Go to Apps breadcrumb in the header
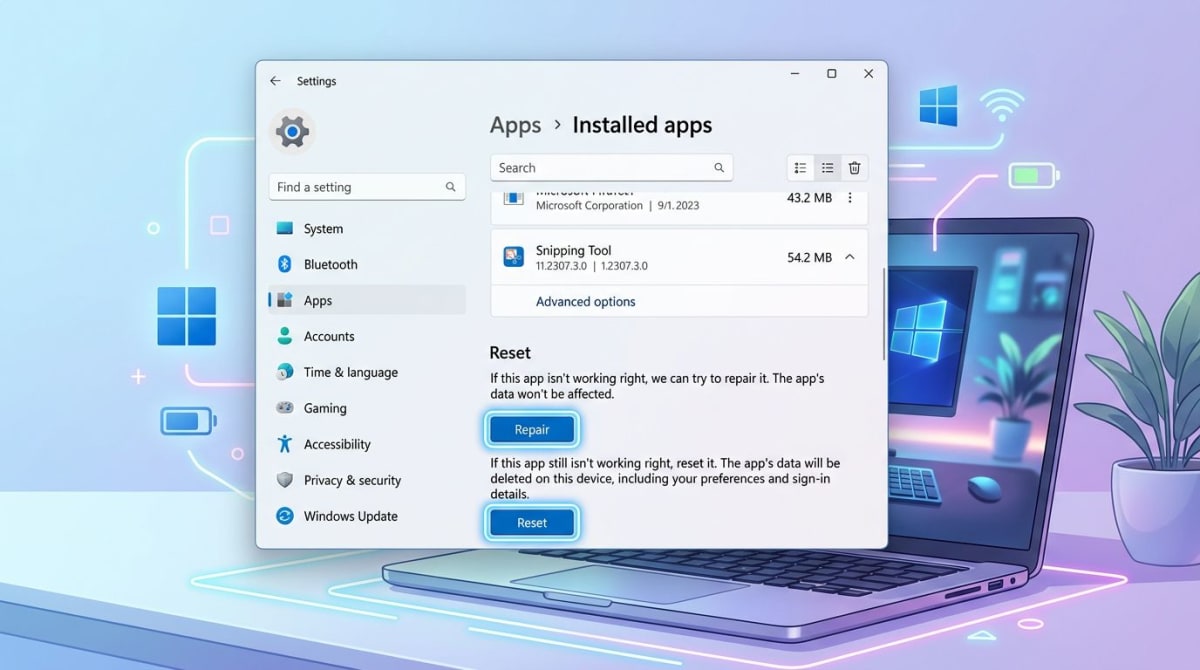 (x=515, y=126)
